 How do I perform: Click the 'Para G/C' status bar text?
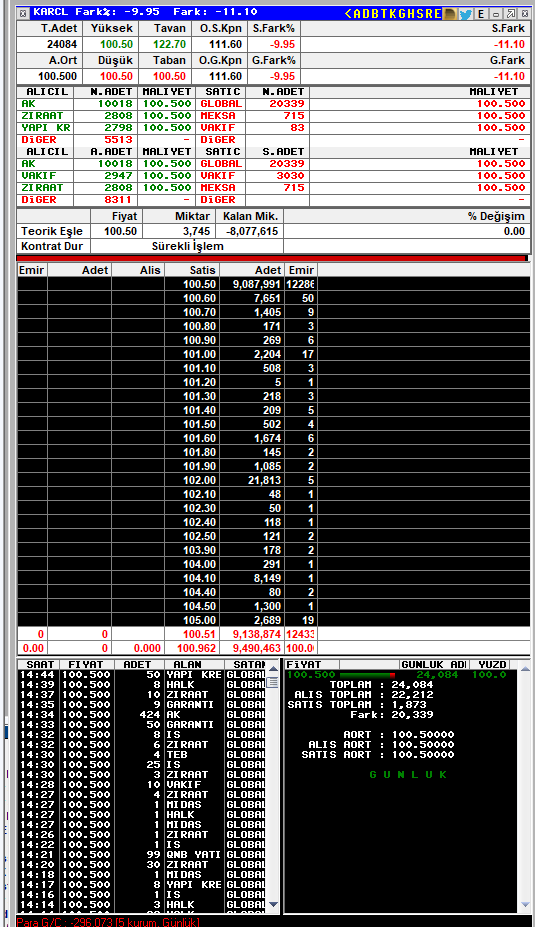pos(108,922)
